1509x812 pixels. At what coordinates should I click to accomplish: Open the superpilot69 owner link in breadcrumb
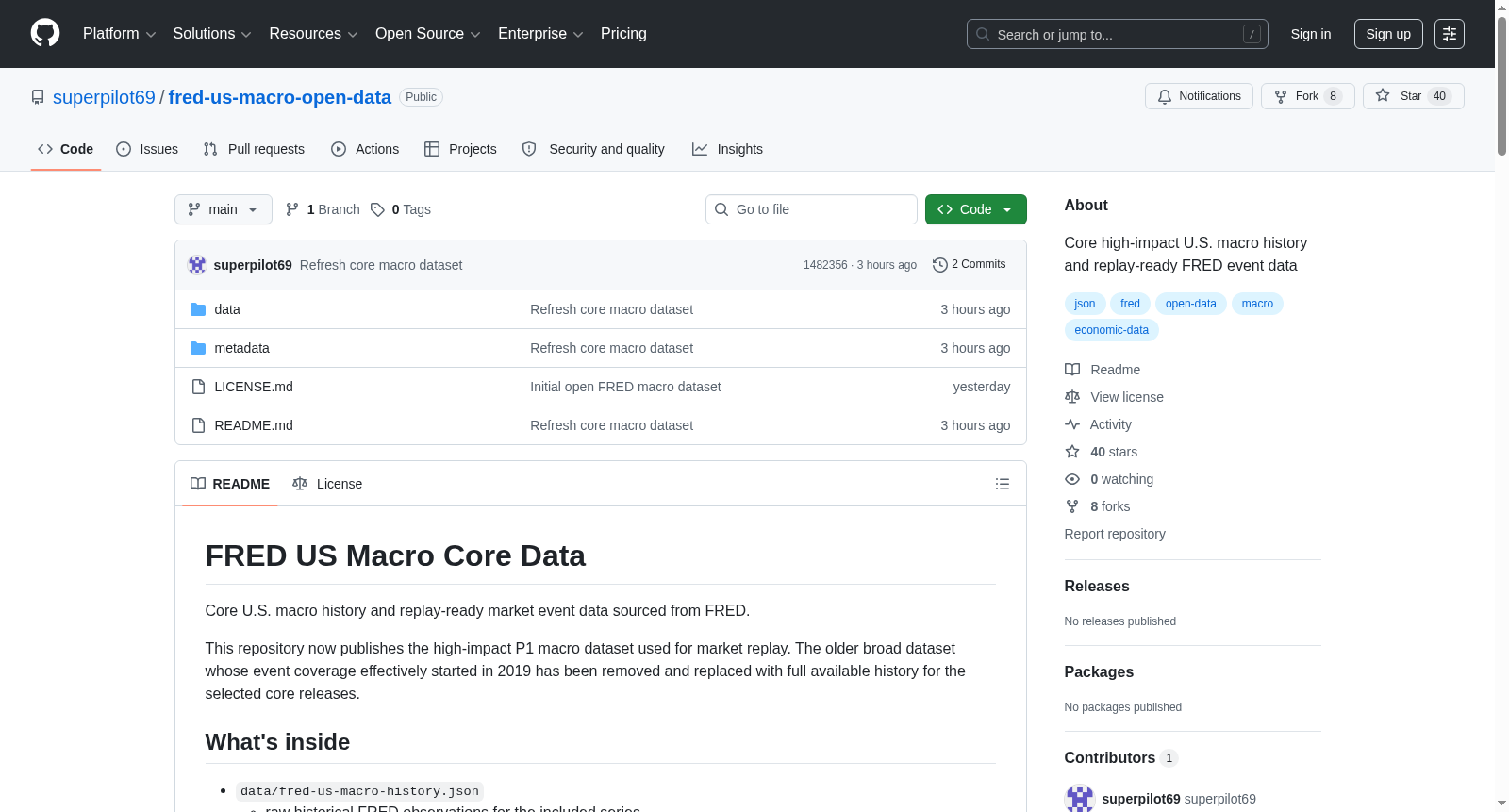104,97
